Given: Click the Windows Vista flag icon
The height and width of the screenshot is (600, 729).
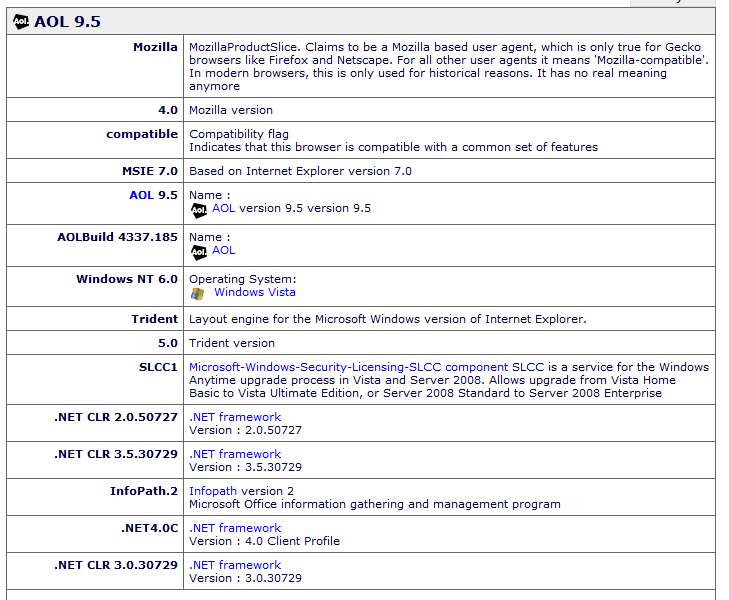Looking at the screenshot, I should pos(197,293).
